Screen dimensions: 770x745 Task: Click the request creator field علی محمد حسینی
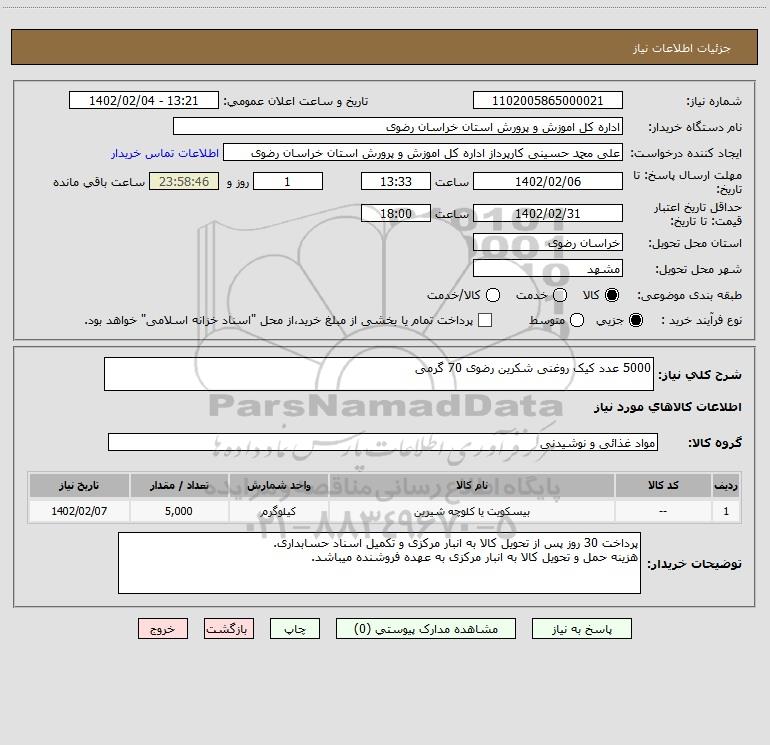tap(423, 152)
